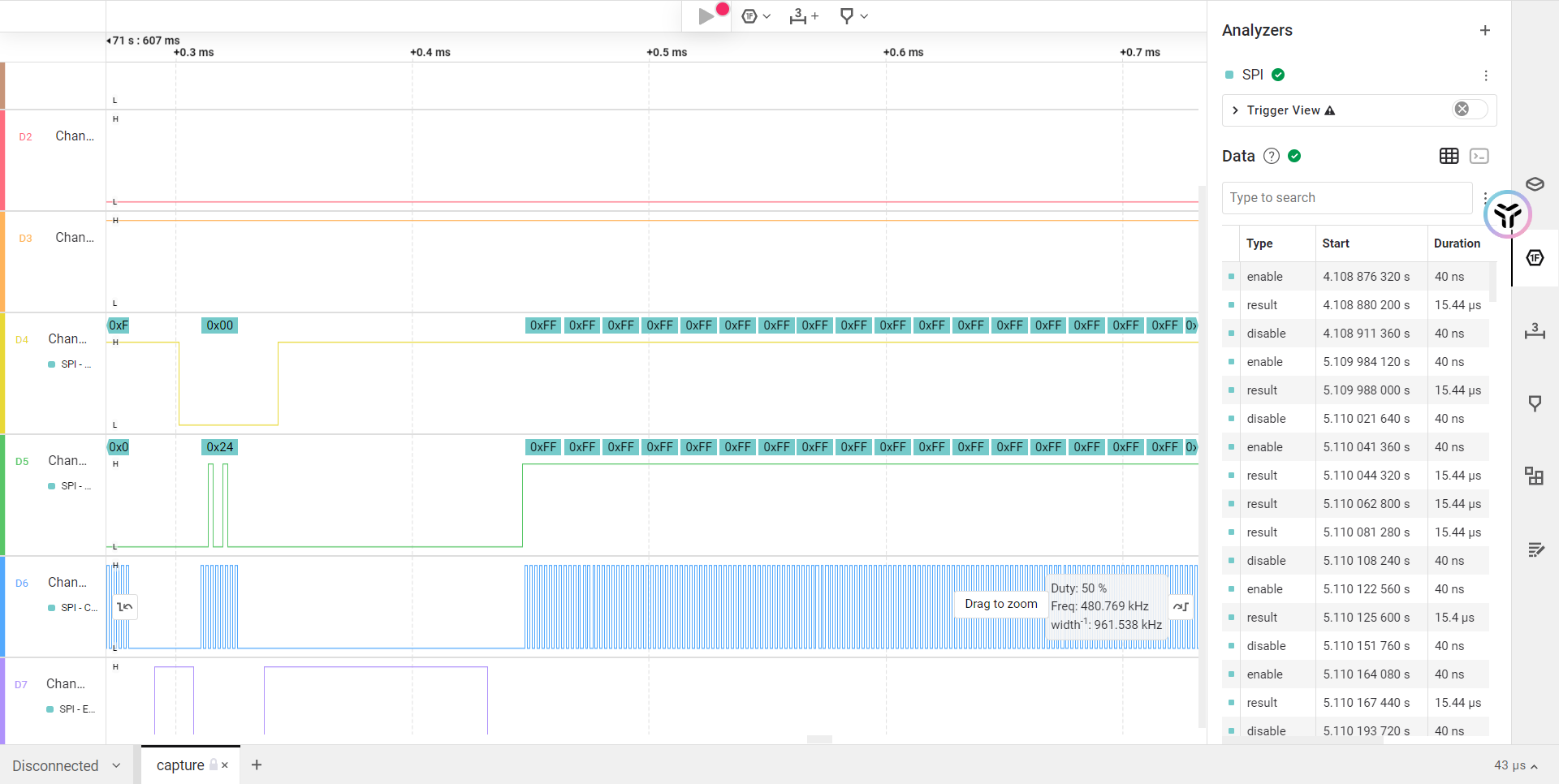1559x784 pixels.
Task: Switch Data to table view icon
Action: pyautogui.click(x=1449, y=156)
